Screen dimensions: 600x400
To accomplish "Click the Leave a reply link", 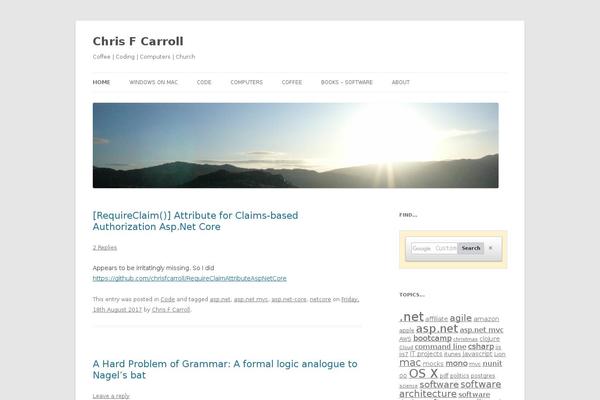I will pos(111,396).
